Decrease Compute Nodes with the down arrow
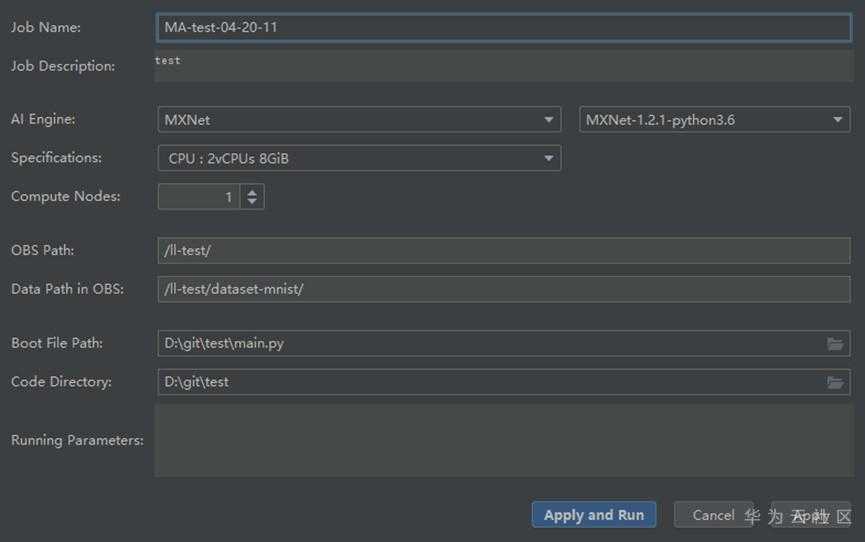This screenshot has width=865, height=542. [x=252, y=202]
